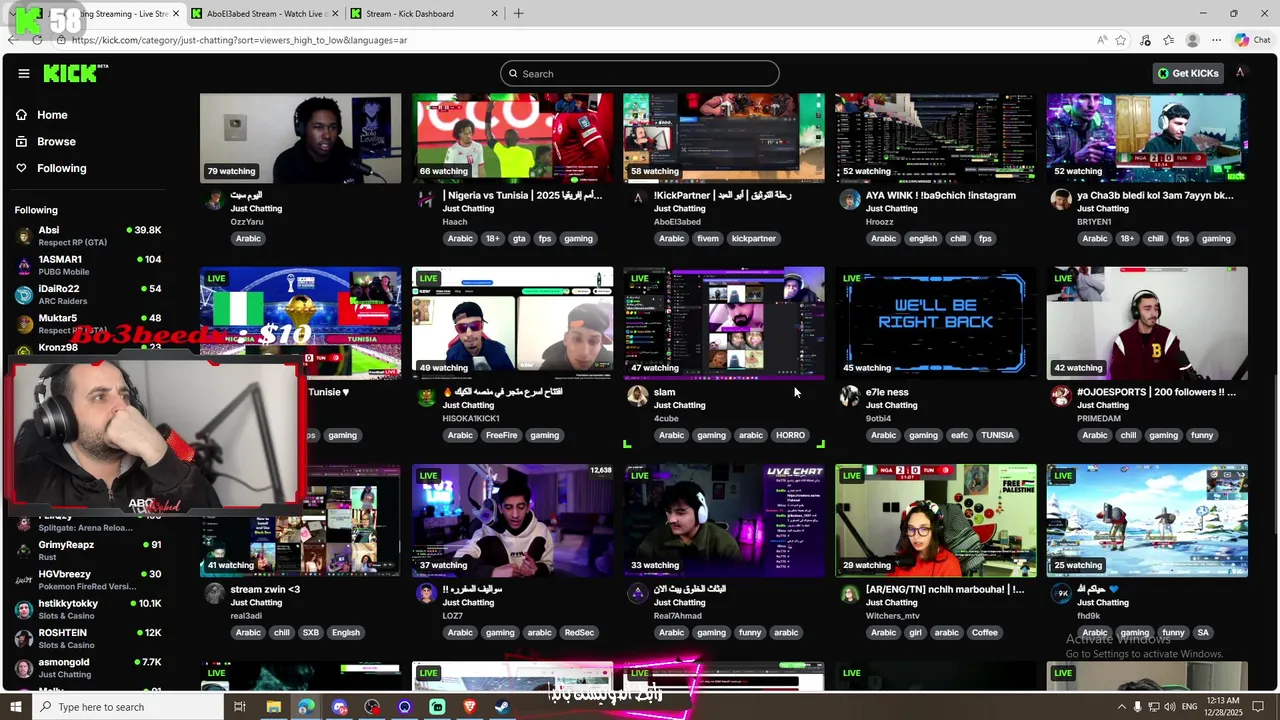This screenshot has width=1280, height=720.
Task: Open stream title '#OJOESPORTS | 200 followers !!'
Action: (1156, 392)
